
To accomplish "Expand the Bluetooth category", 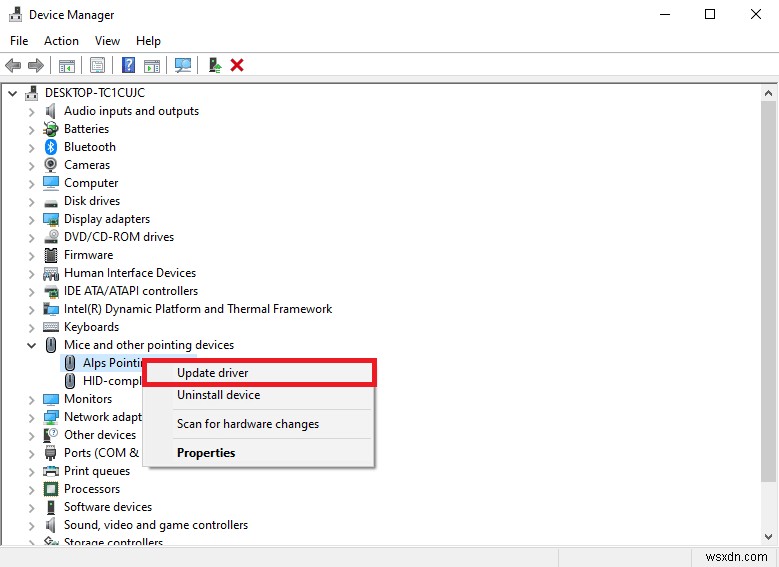I will (31, 148).
